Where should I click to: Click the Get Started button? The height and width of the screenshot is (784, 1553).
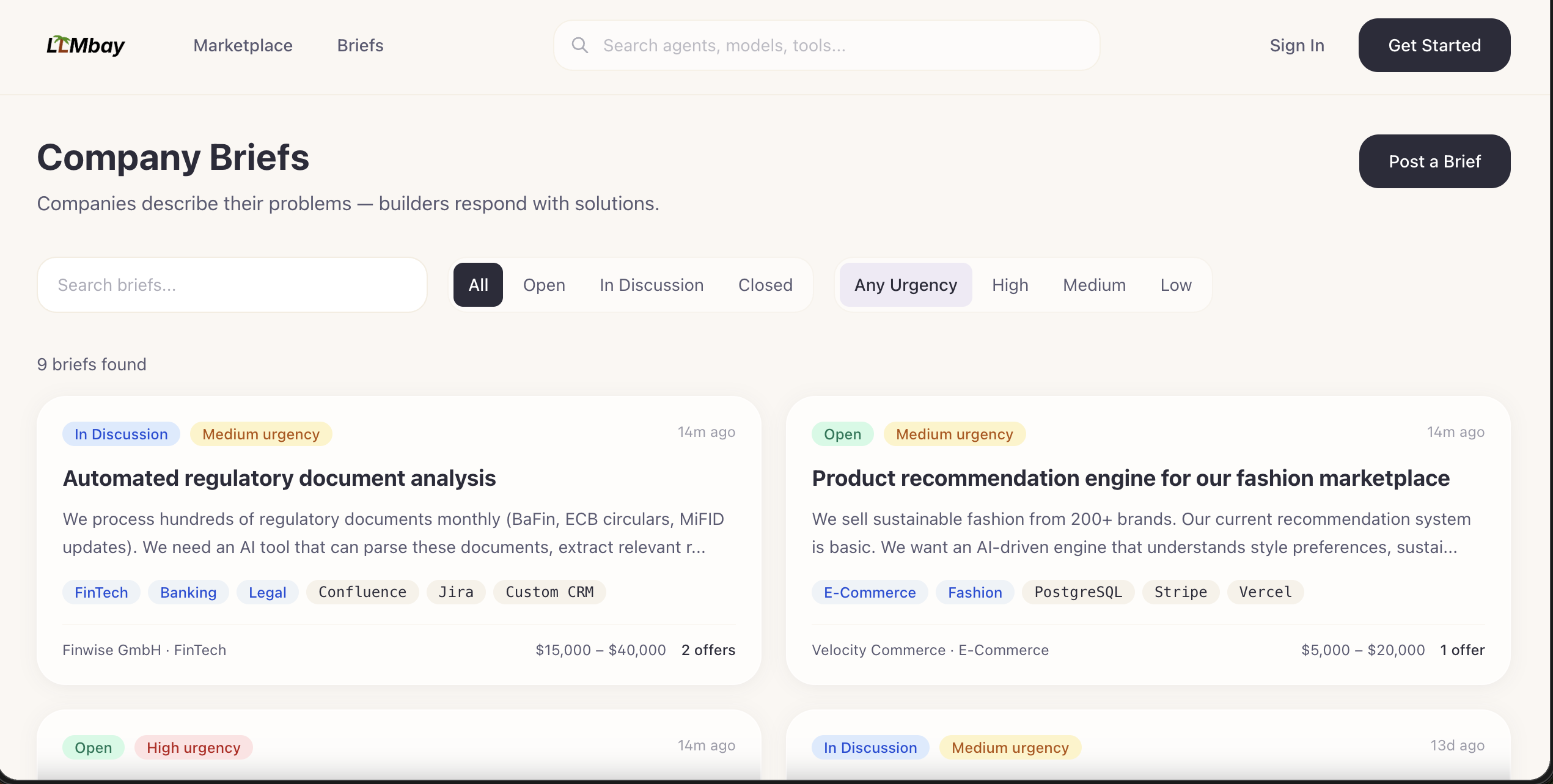coord(1434,45)
